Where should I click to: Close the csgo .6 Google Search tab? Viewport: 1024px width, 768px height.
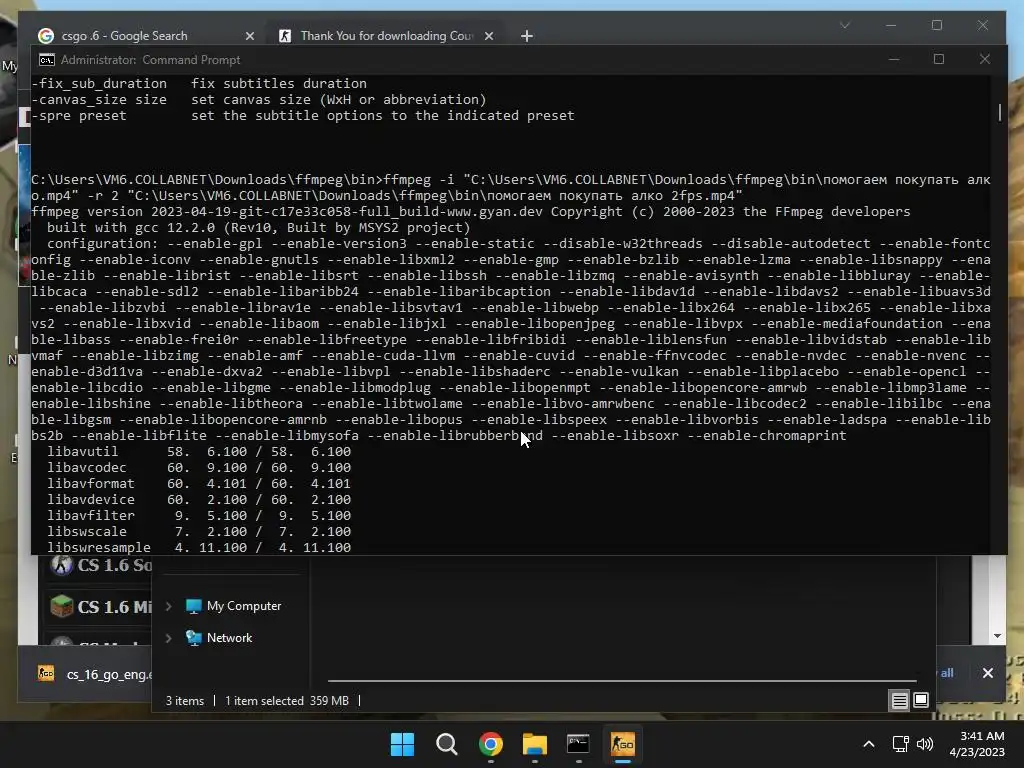249,36
